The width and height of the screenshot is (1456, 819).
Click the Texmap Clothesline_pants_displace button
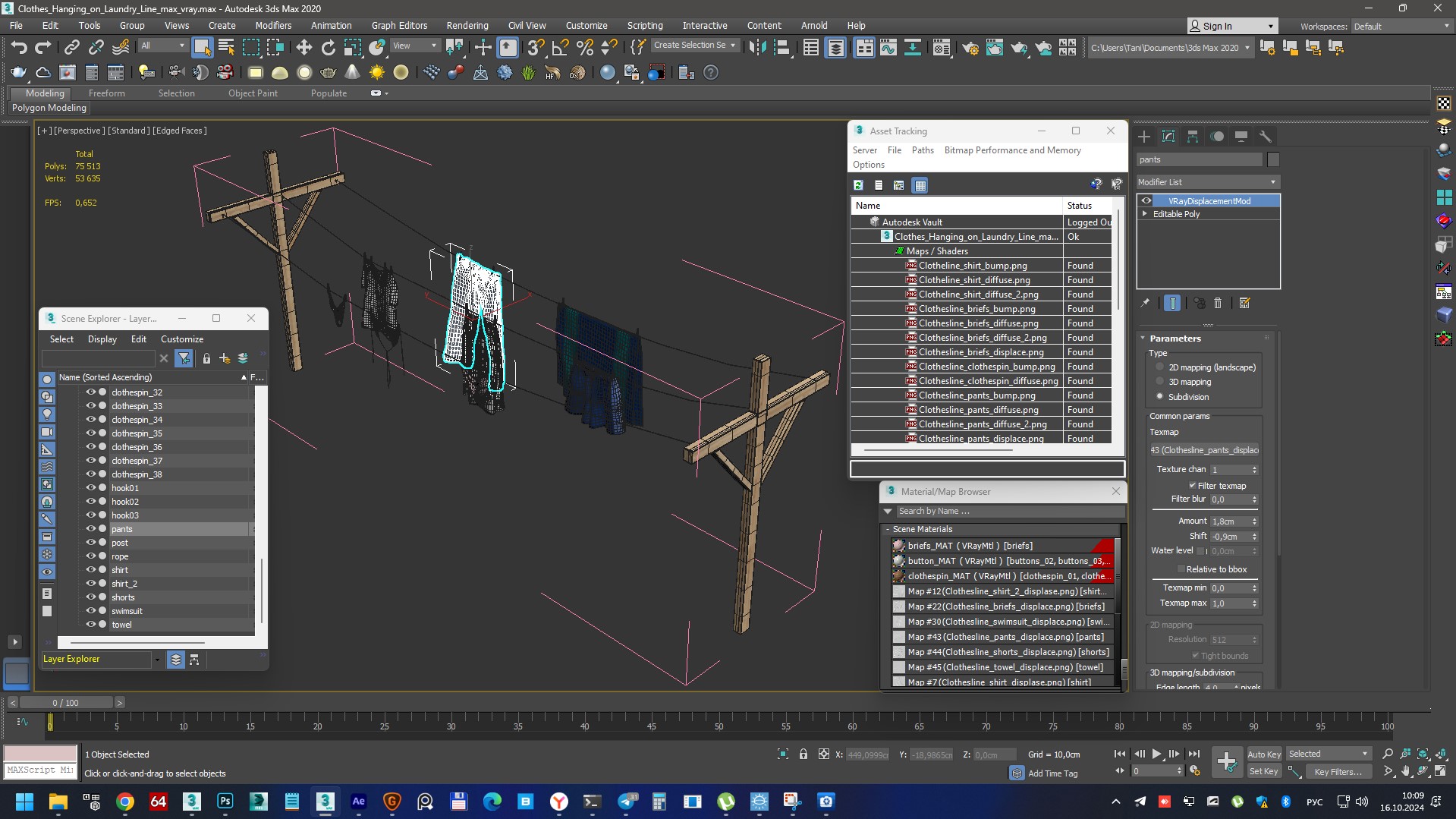coord(1204,450)
